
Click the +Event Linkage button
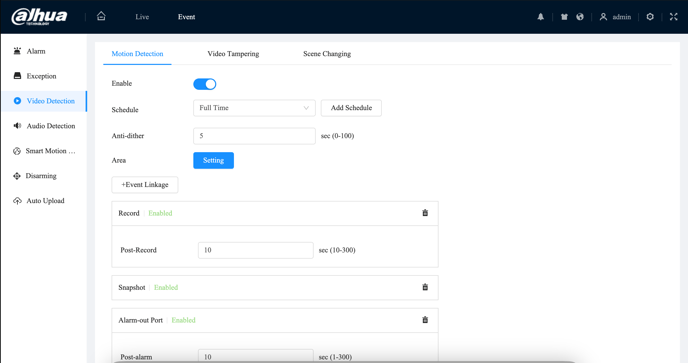[145, 185]
